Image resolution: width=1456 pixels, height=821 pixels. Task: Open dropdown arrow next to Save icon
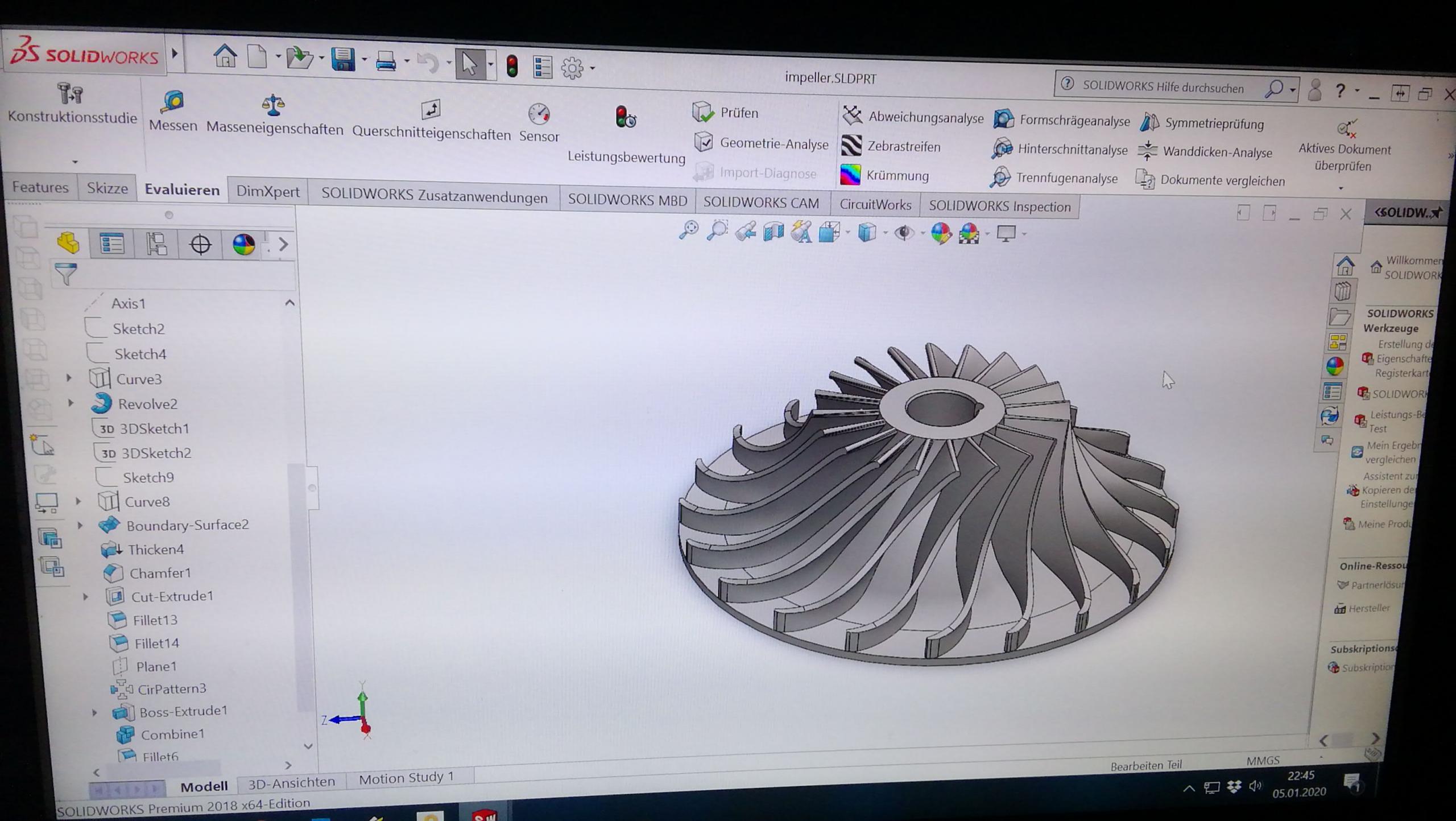tap(365, 59)
